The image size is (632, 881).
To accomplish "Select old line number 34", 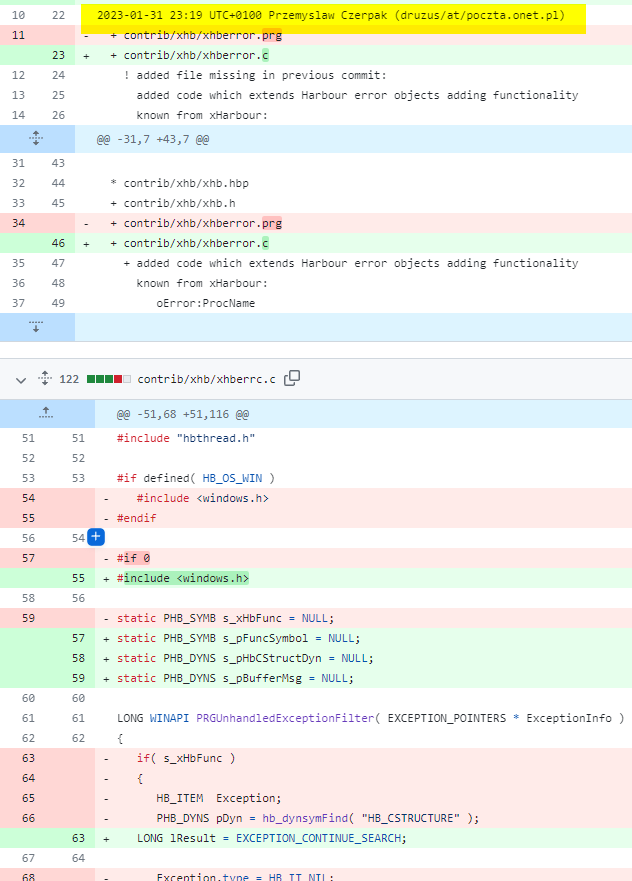I will [19, 223].
